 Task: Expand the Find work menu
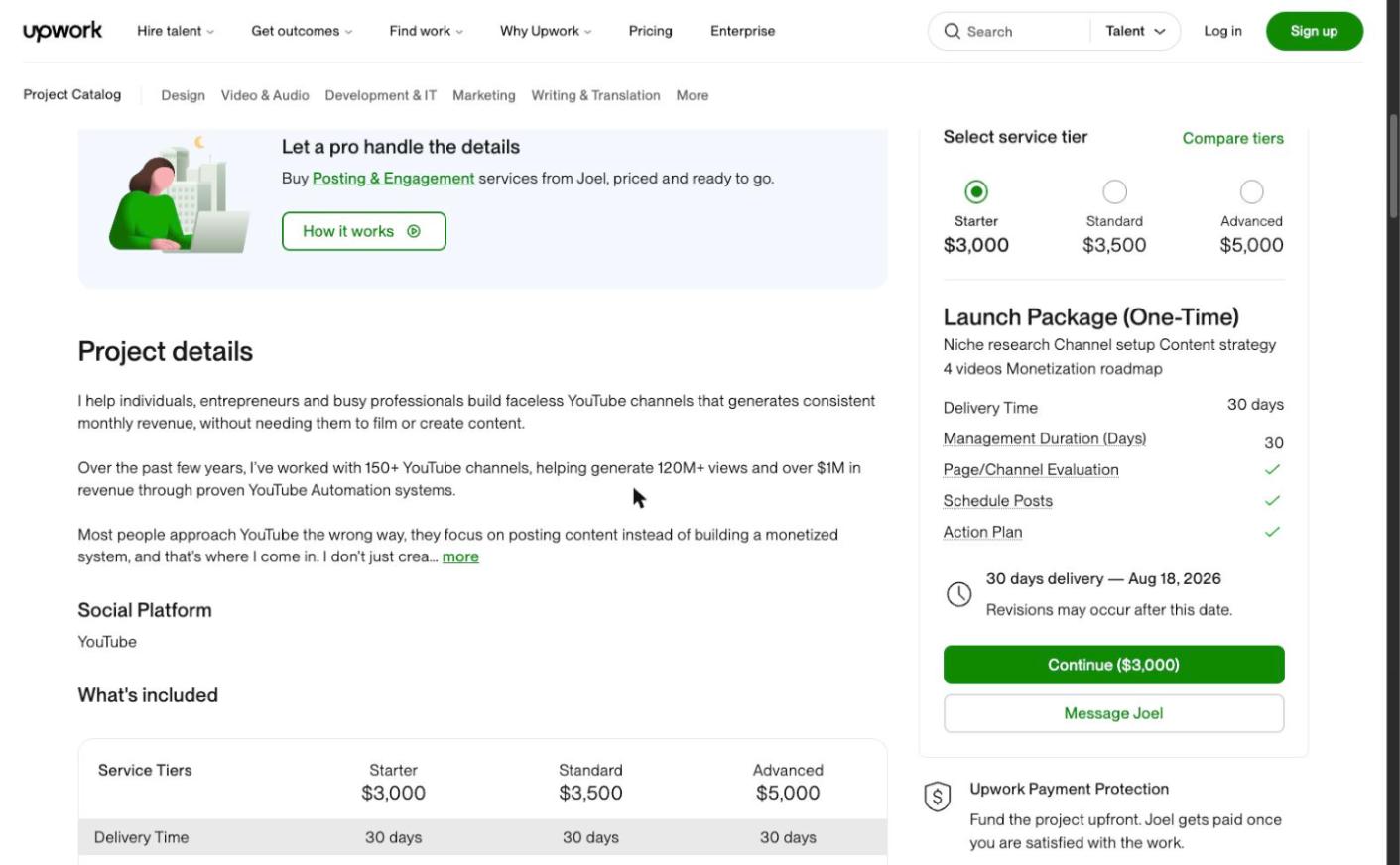click(x=426, y=31)
